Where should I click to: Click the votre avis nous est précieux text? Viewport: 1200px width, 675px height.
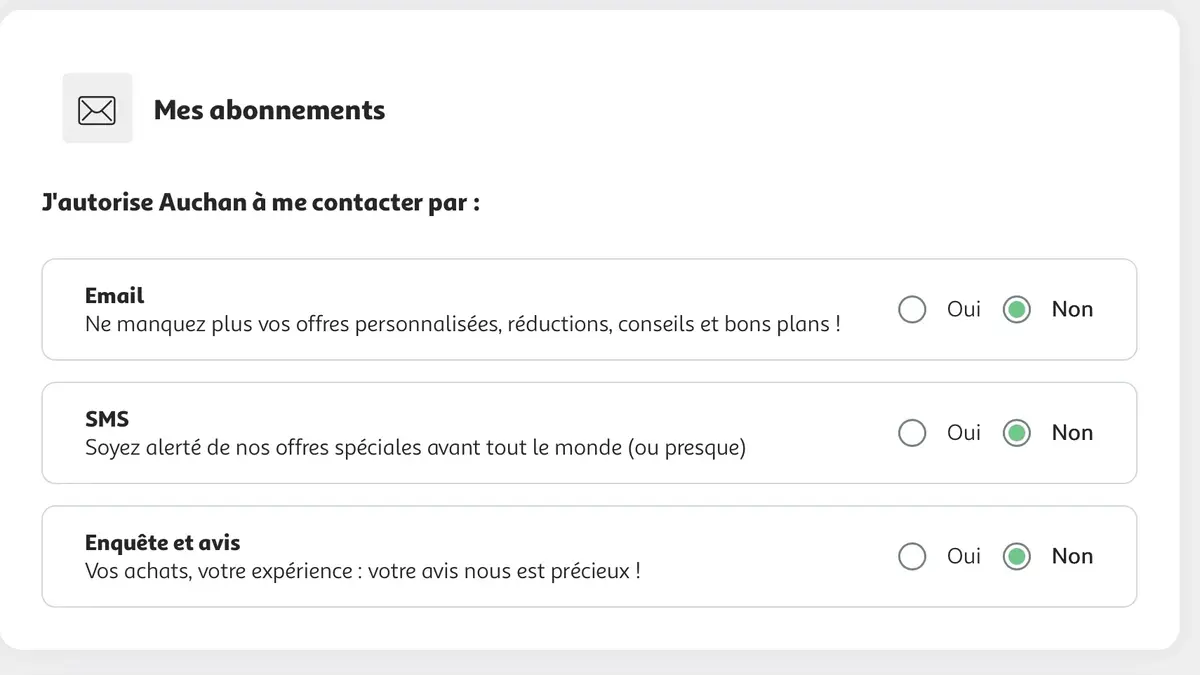[x=364, y=571]
